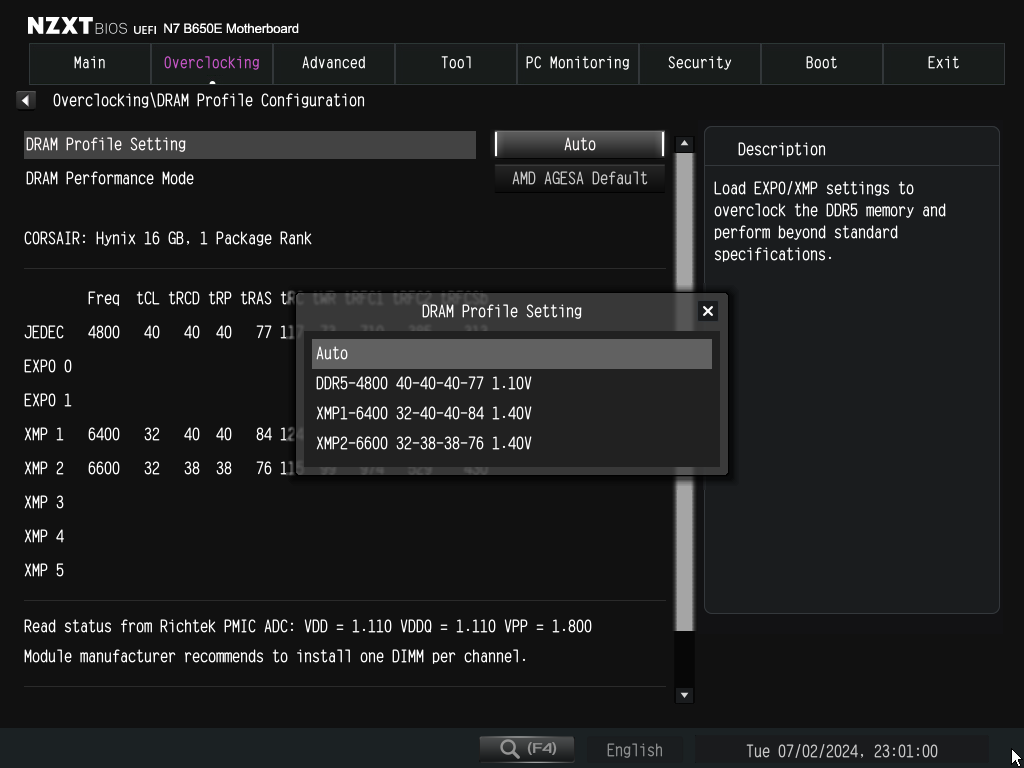Image resolution: width=1024 pixels, height=768 pixels.
Task: Click the tRP column header
Action: pos(220,299)
